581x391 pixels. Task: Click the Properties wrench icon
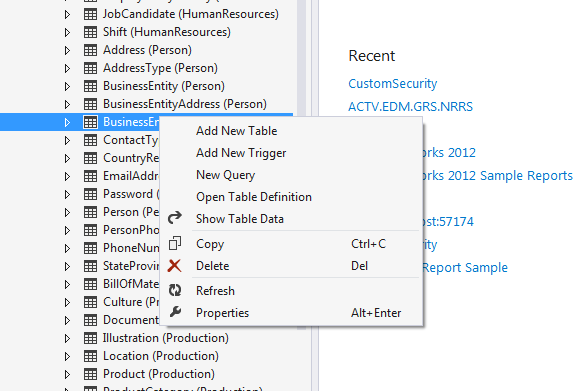click(175, 312)
